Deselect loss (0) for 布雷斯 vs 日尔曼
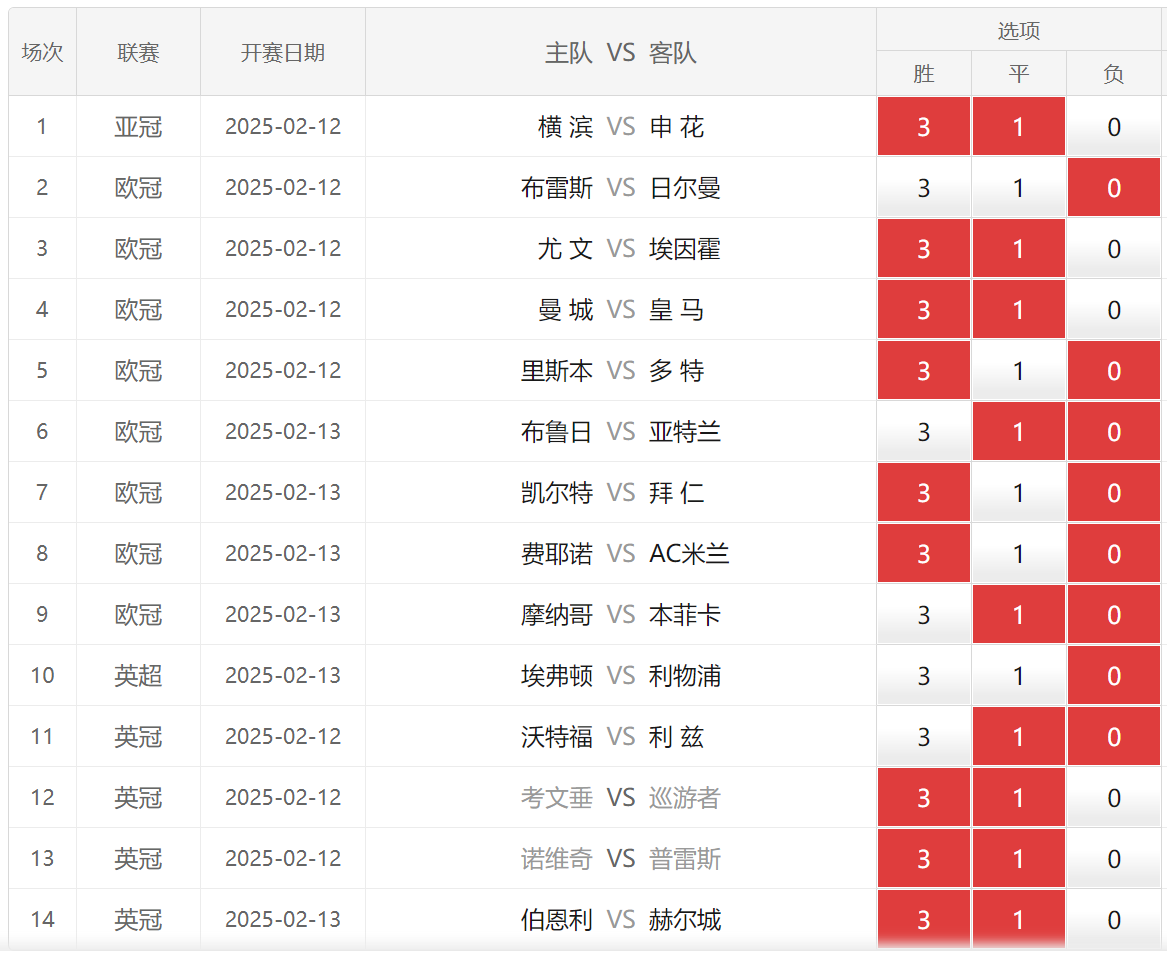 click(1113, 188)
